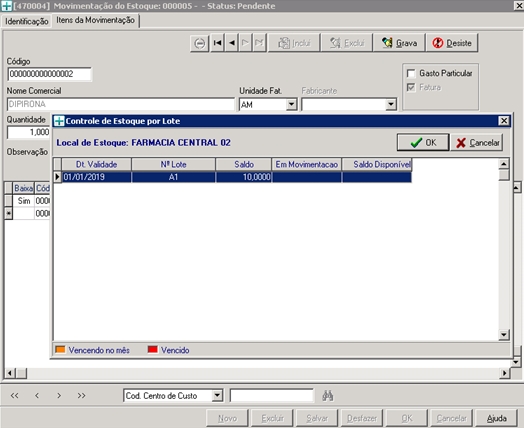Click horizontal scrollbar right arrow

pyautogui.click(x=504, y=373)
